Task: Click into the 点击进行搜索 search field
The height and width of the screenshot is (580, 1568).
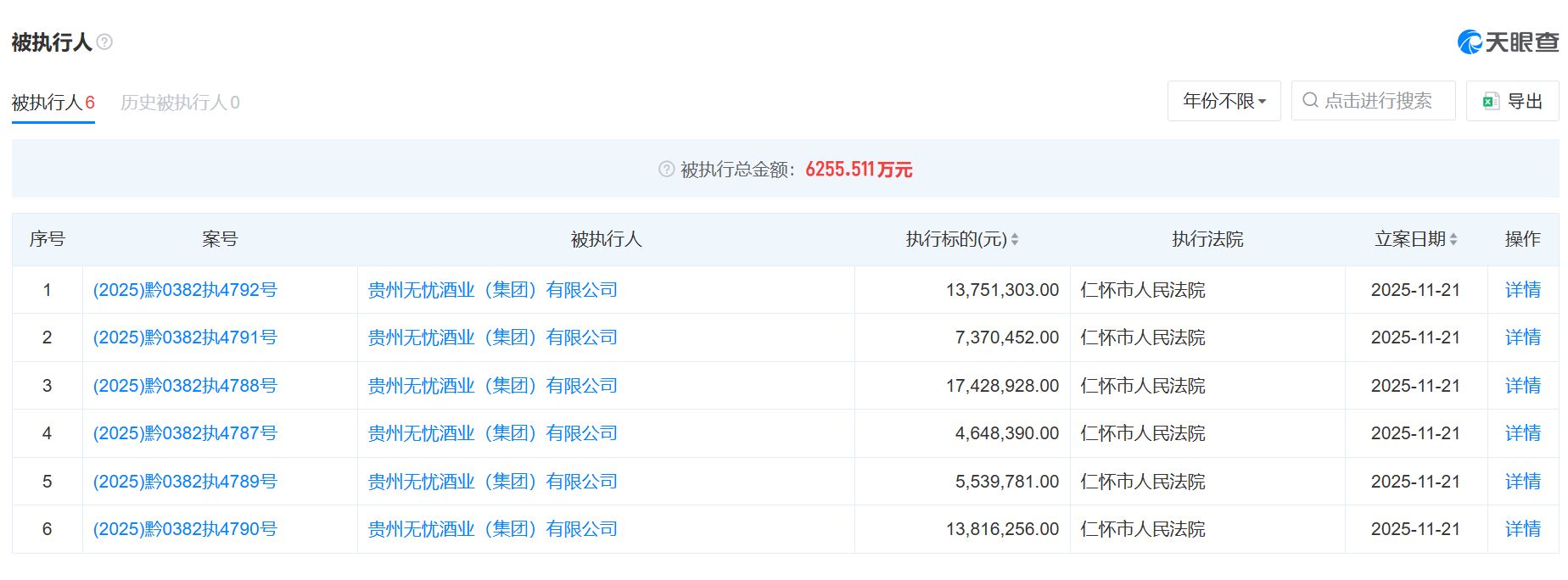Action: (x=1378, y=101)
